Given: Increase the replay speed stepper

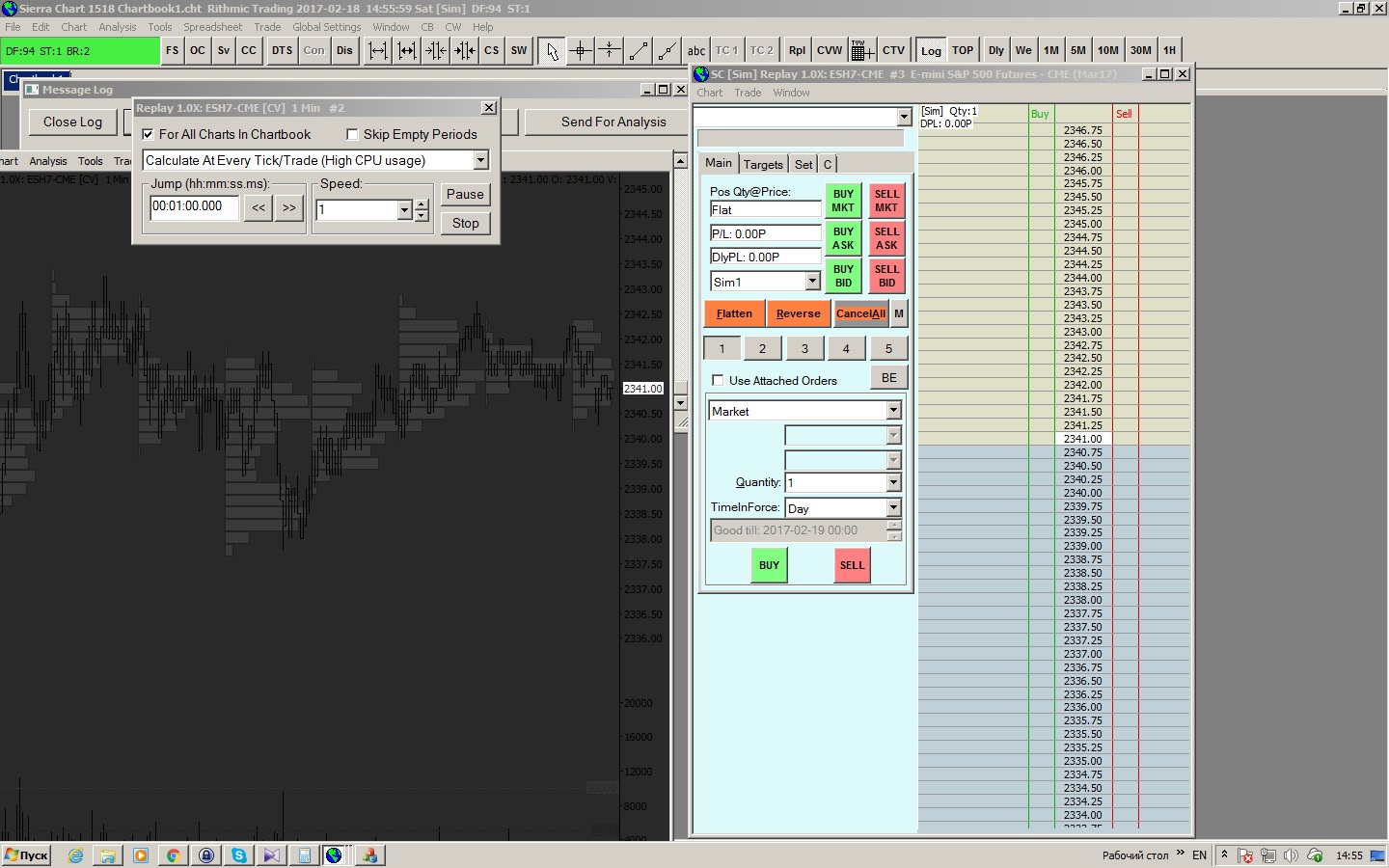Looking at the screenshot, I should (422, 204).
